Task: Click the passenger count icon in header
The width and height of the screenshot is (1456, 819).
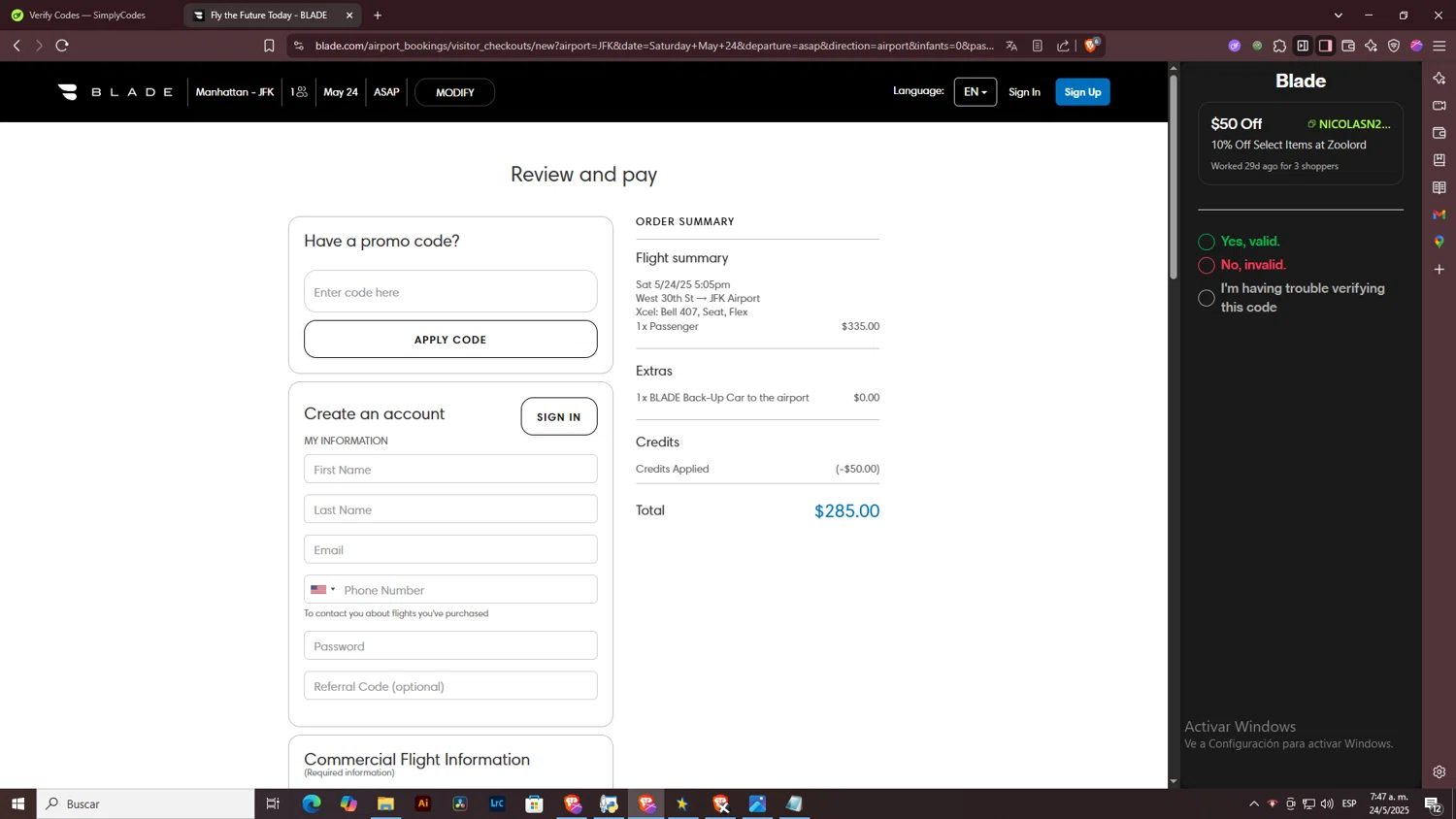Action: (x=299, y=92)
